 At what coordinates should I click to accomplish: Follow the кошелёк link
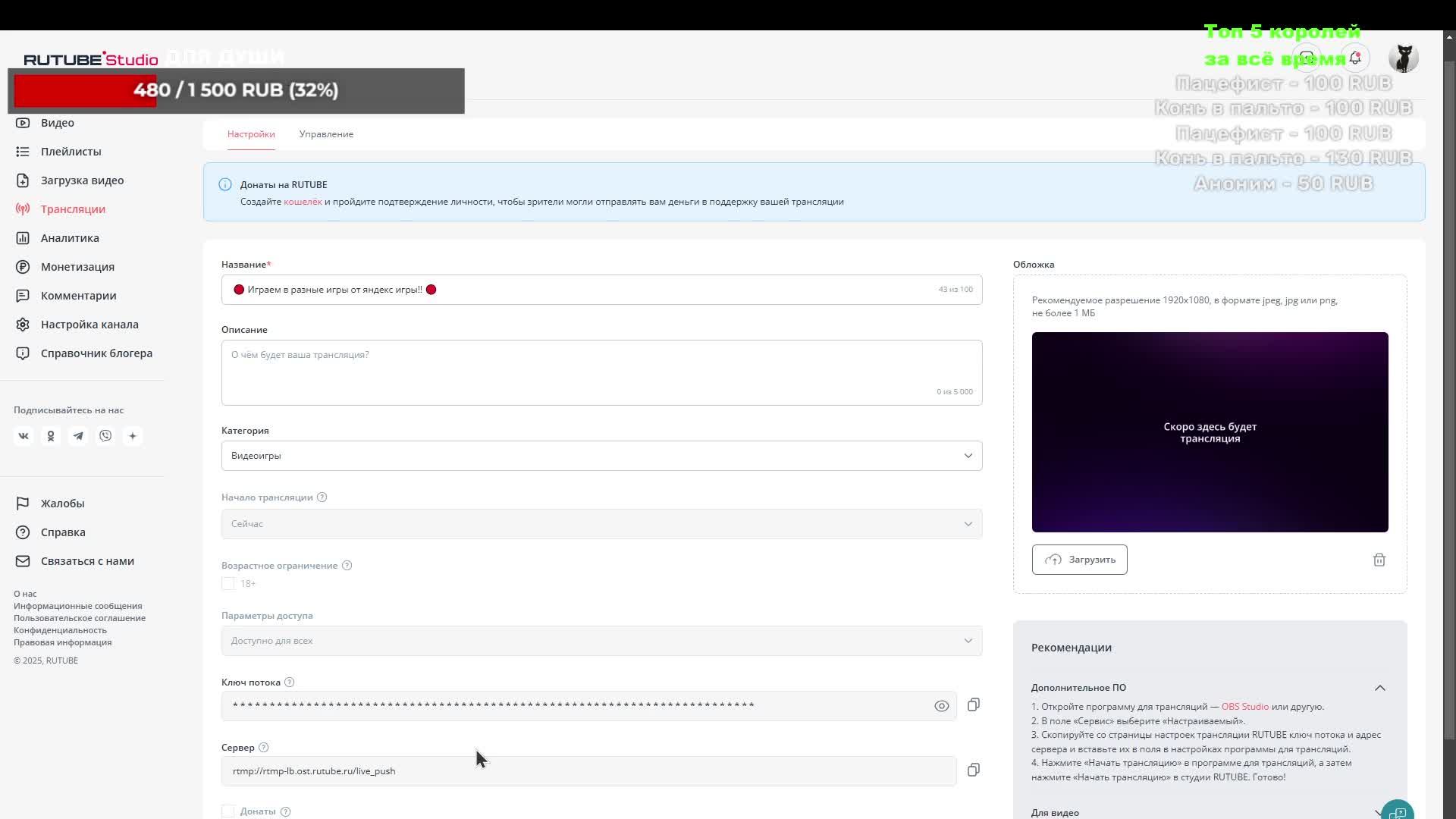(303, 202)
